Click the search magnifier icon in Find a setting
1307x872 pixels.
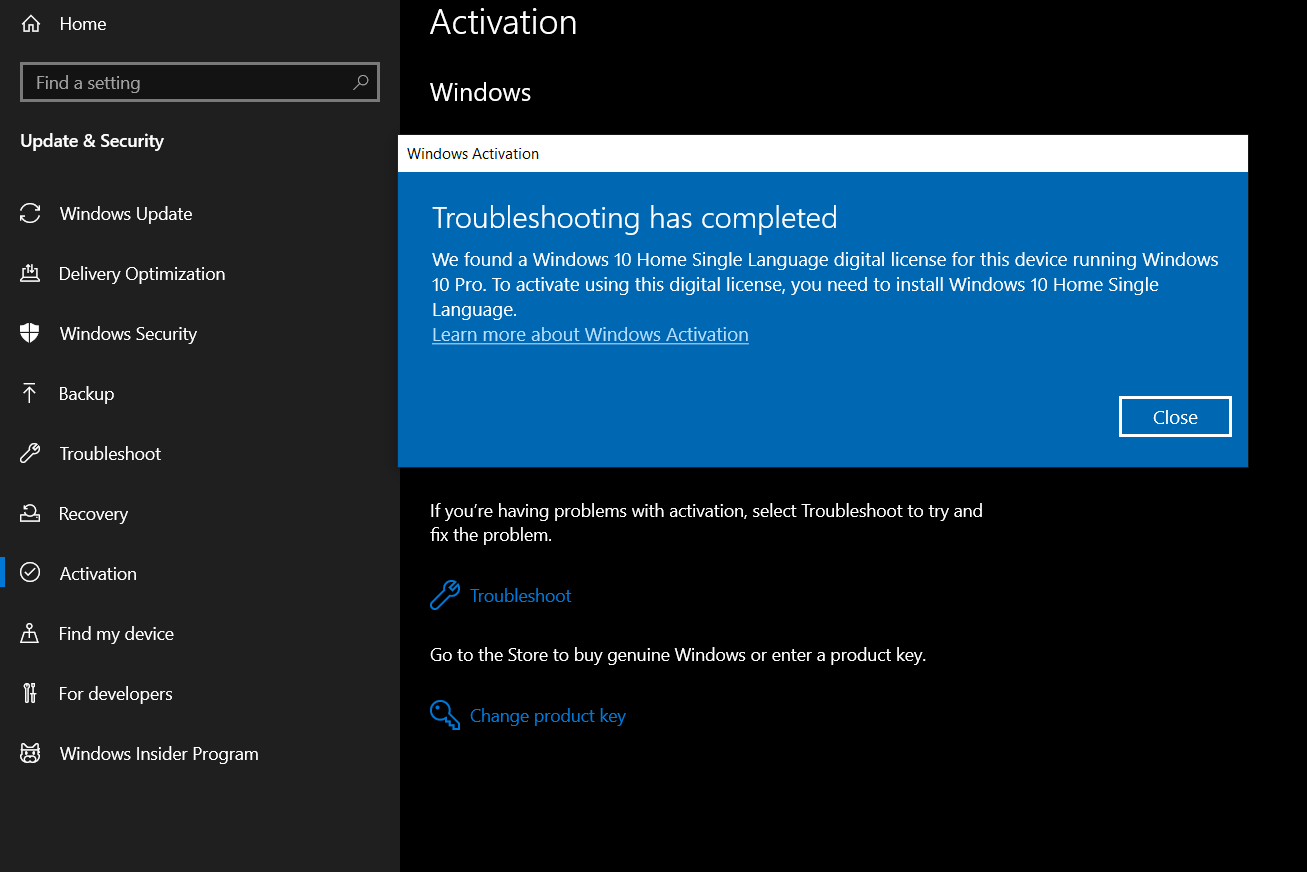coord(361,82)
